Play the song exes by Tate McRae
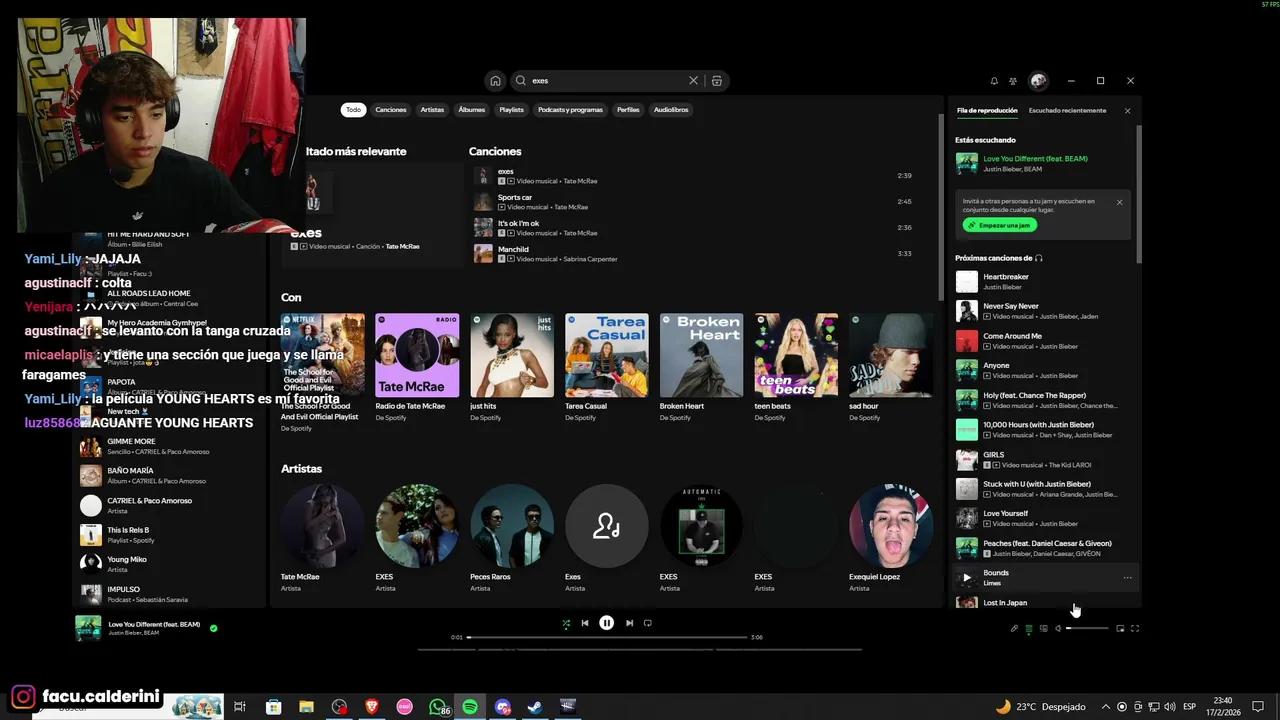Image resolution: width=1280 pixels, height=720 pixels. coord(693,176)
